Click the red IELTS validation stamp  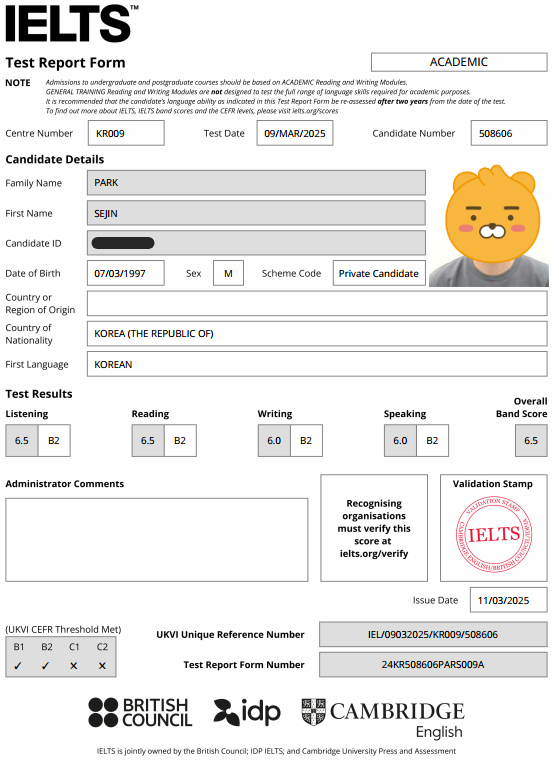pyautogui.click(x=494, y=534)
